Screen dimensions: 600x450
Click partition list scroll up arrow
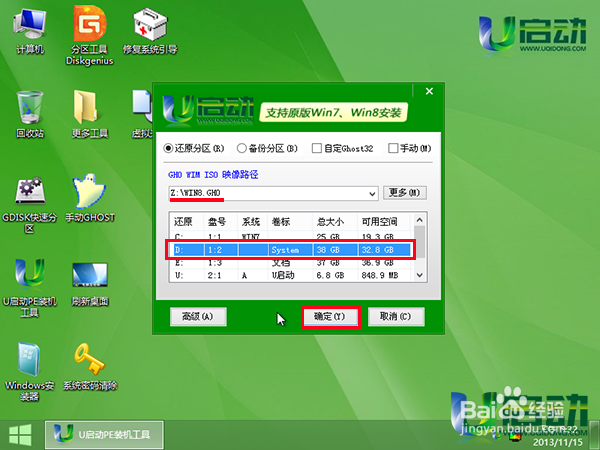(x=419, y=220)
